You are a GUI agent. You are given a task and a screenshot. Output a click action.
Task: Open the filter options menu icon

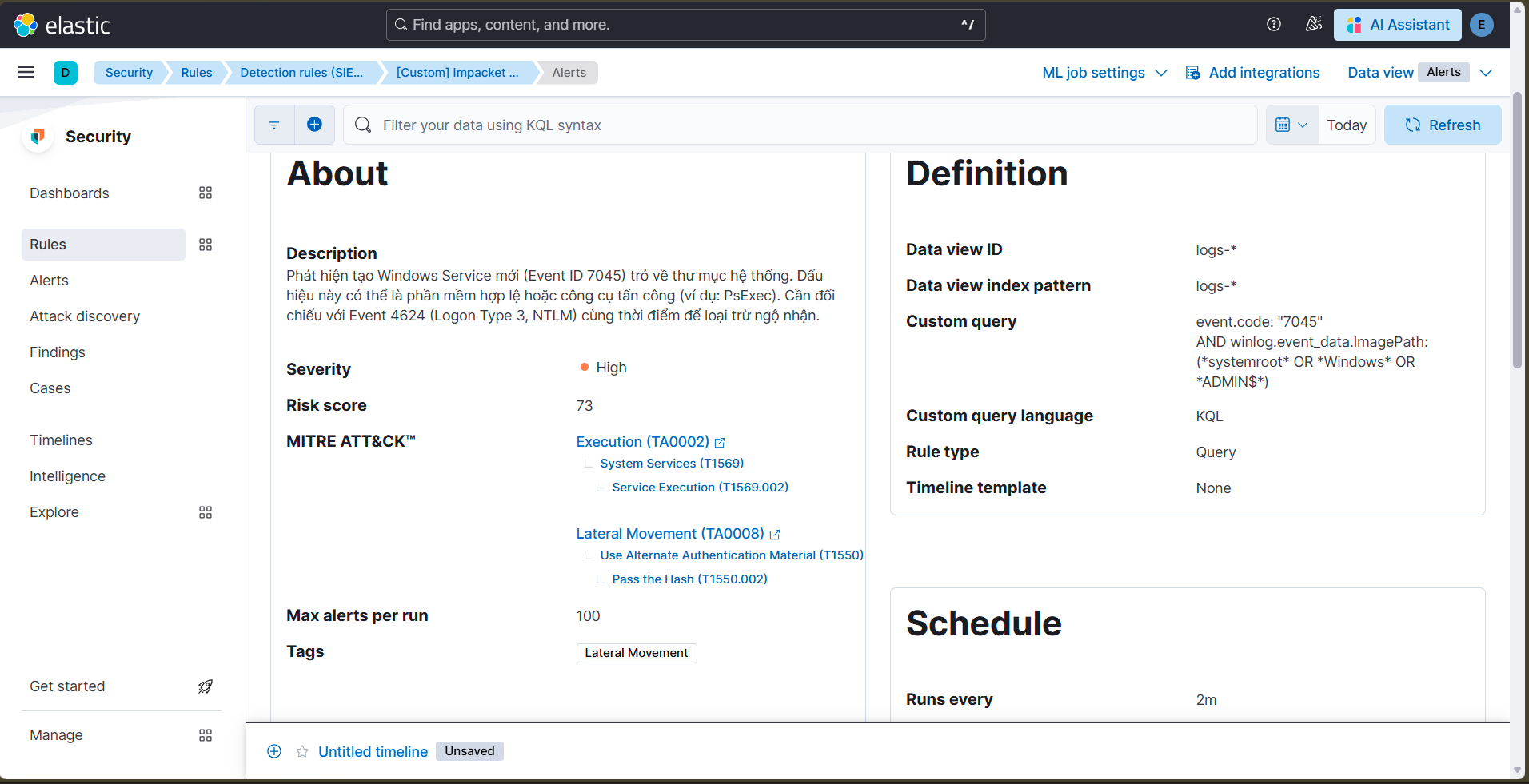[274, 125]
